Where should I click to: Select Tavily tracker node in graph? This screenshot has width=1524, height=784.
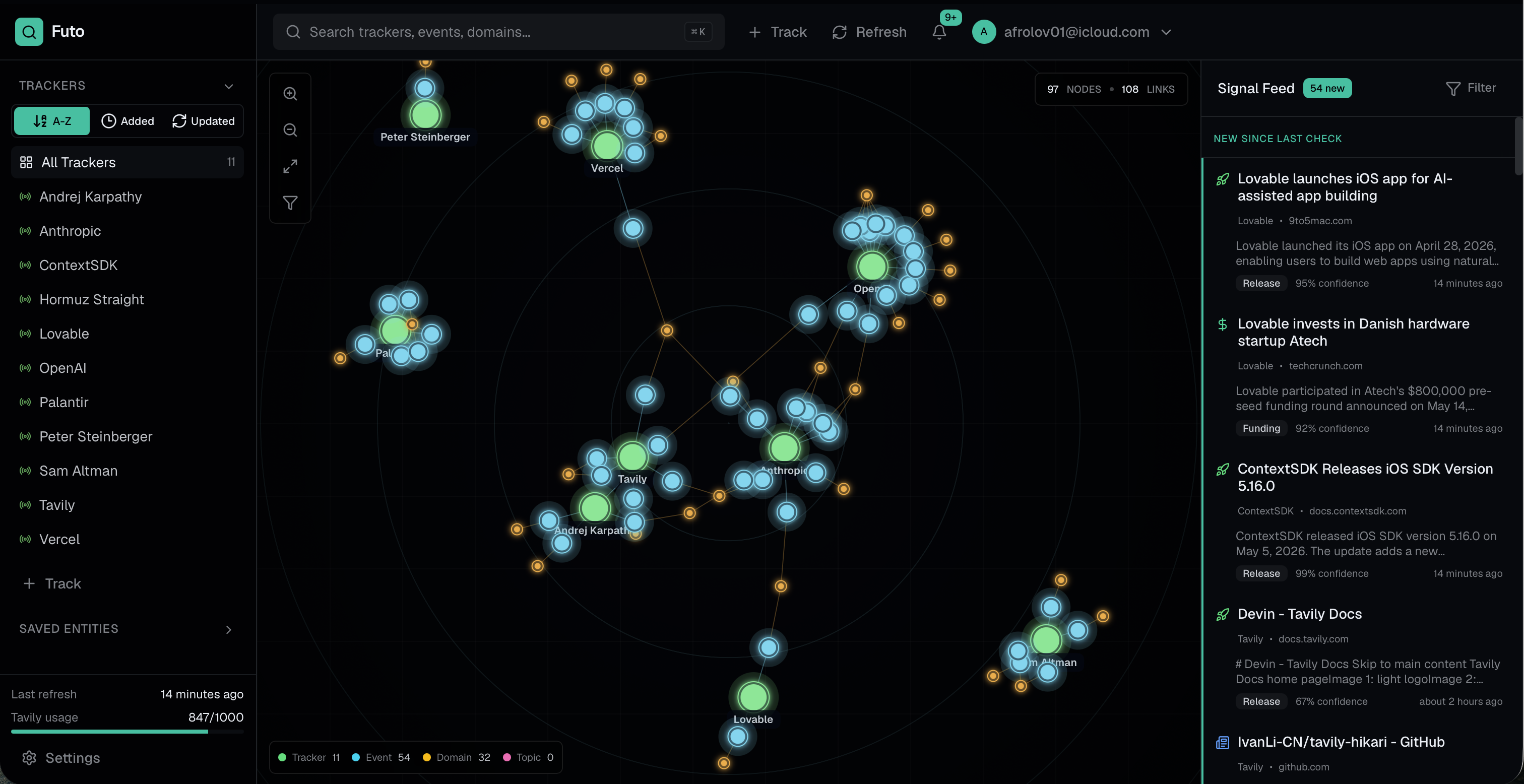point(632,457)
